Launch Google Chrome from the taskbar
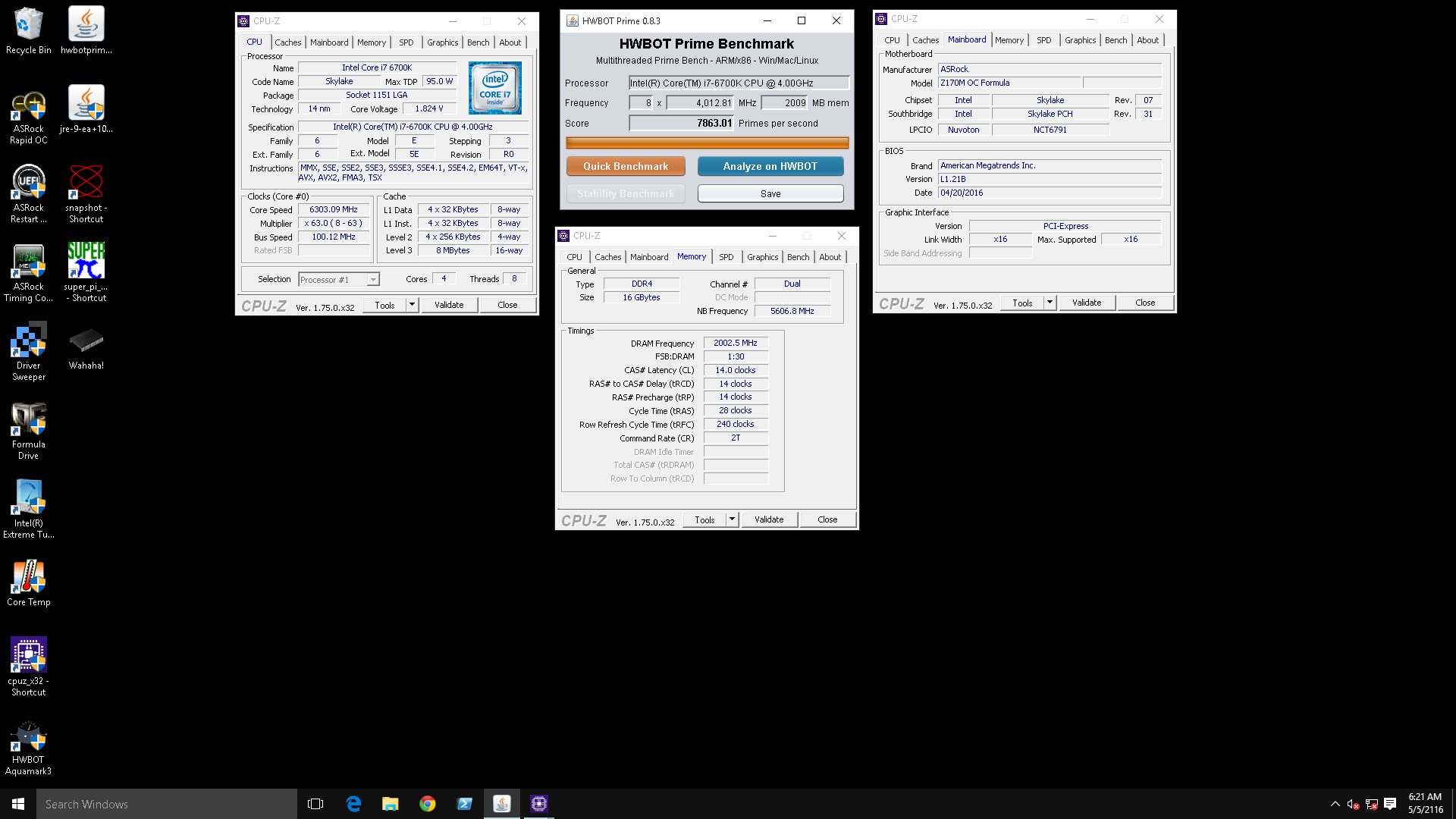The image size is (1456, 819). coord(428,804)
